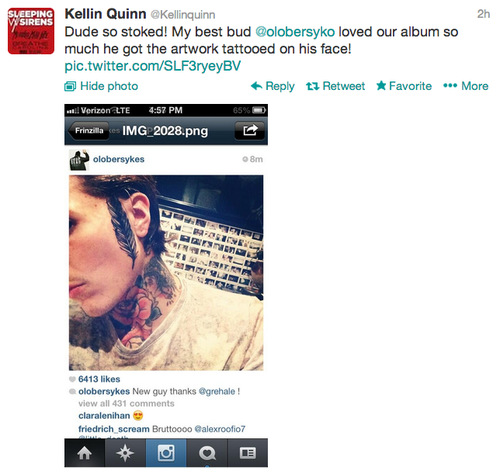
Task: Tap the camera tab icon
Action: [166, 453]
